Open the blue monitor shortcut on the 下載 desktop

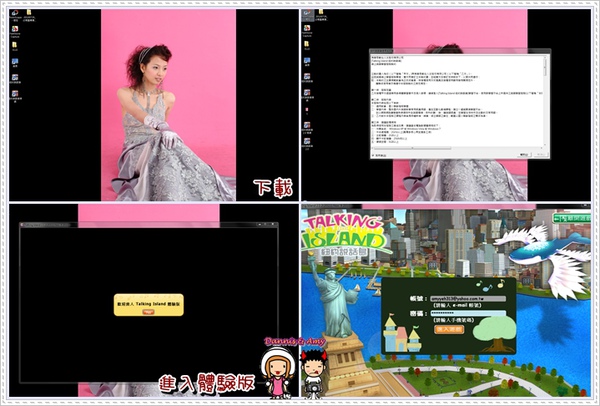(15, 62)
